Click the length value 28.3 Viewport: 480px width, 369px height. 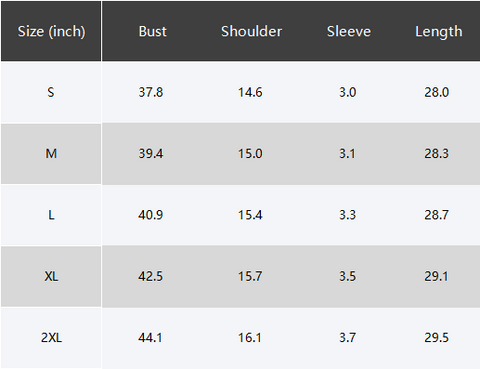coord(436,153)
